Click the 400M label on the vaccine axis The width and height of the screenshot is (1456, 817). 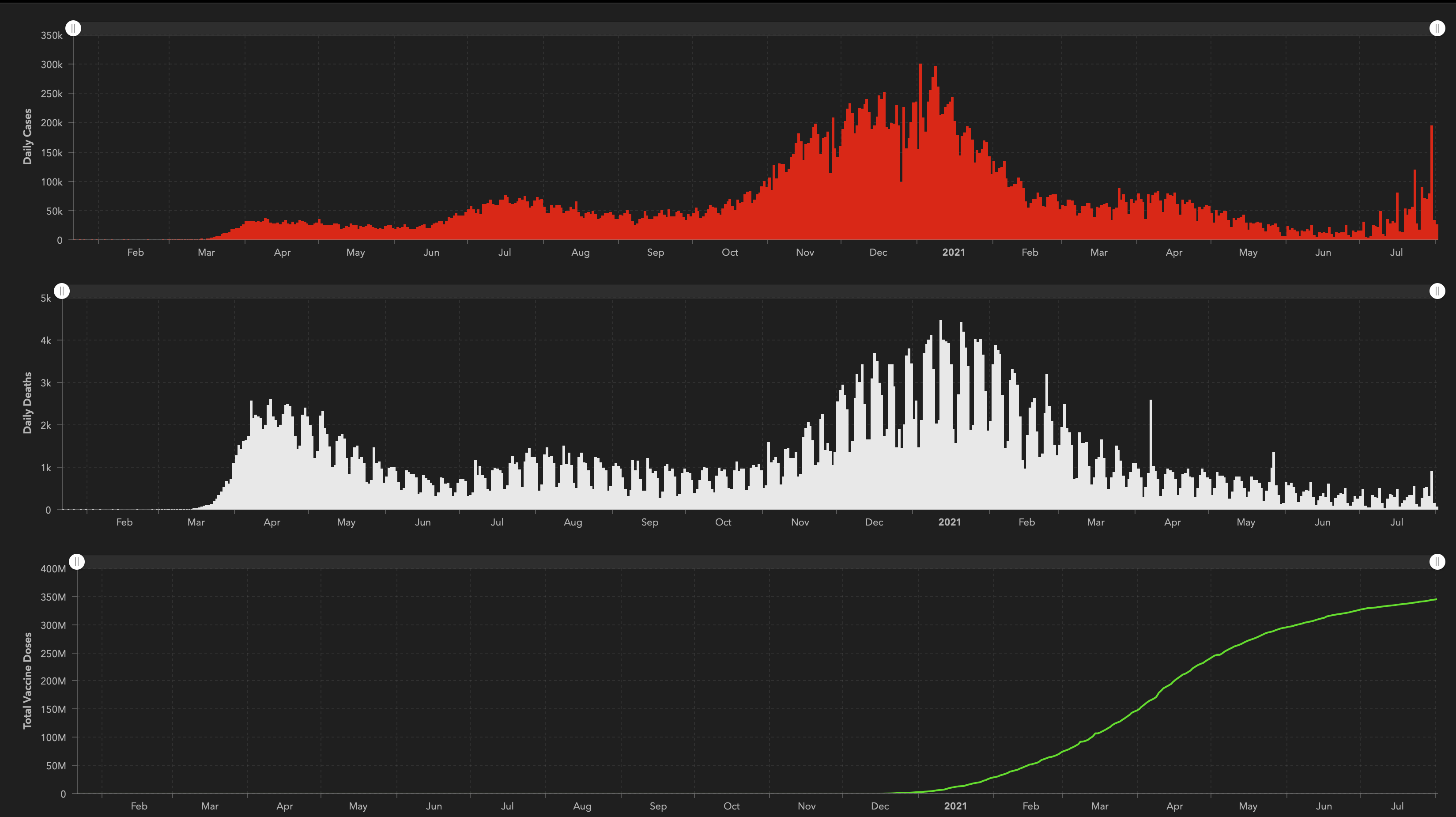tap(53, 569)
